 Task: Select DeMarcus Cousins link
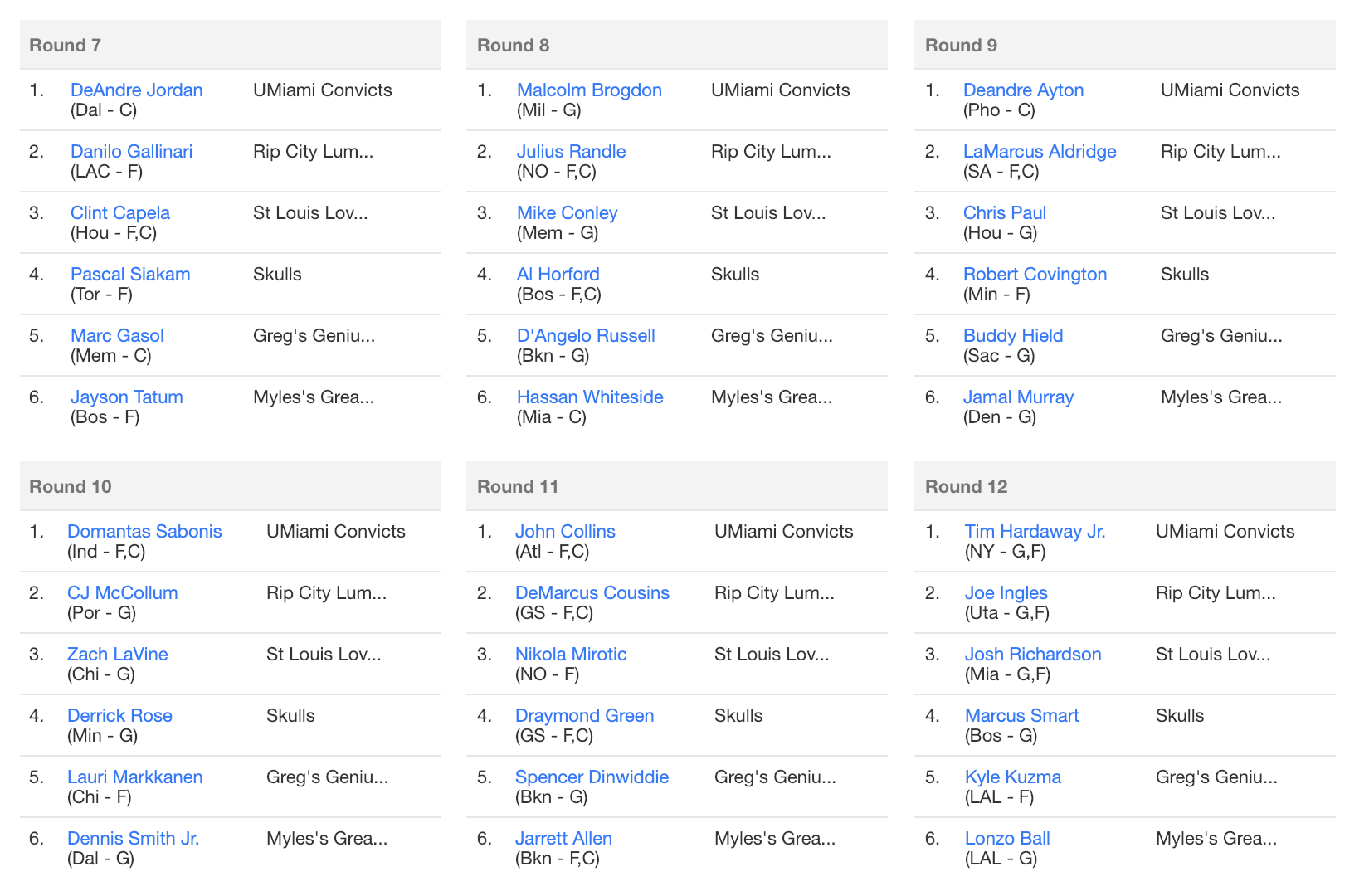click(x=592, y=592)
